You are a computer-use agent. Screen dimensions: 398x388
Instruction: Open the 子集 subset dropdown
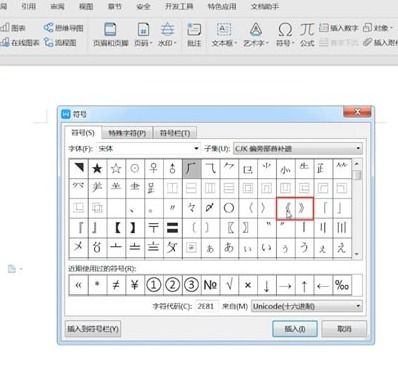pos(298,148)
